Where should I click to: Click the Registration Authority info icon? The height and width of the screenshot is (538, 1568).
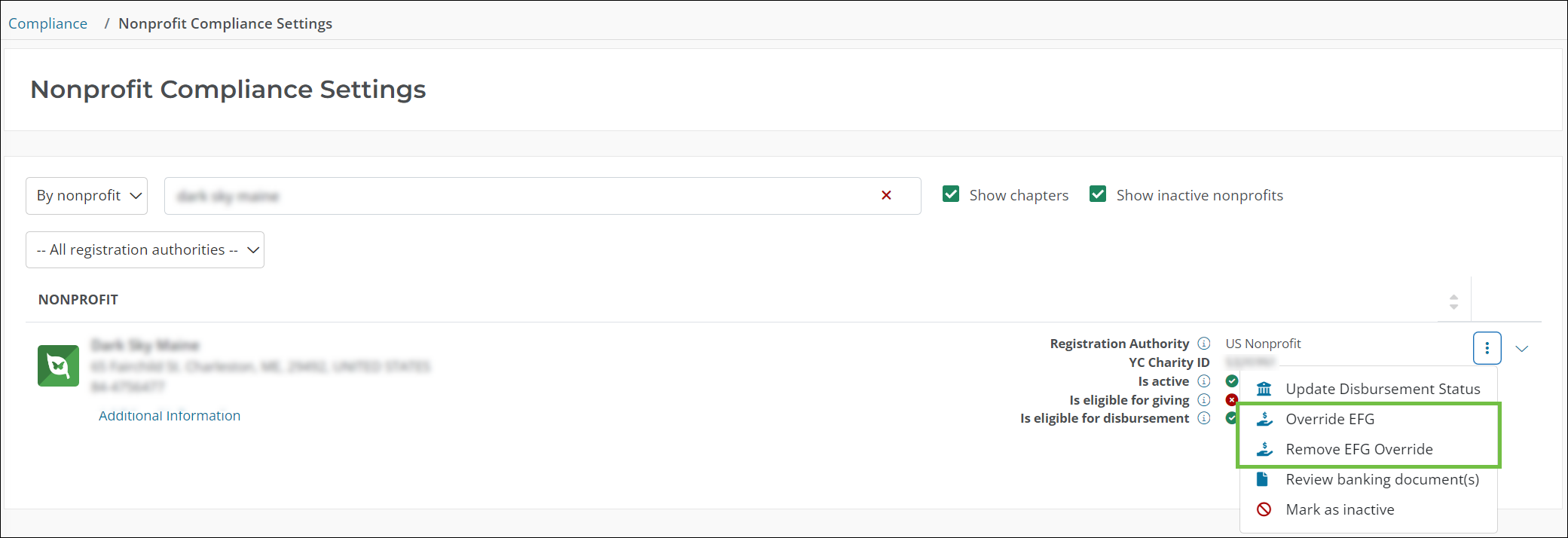click(1204, 344)
